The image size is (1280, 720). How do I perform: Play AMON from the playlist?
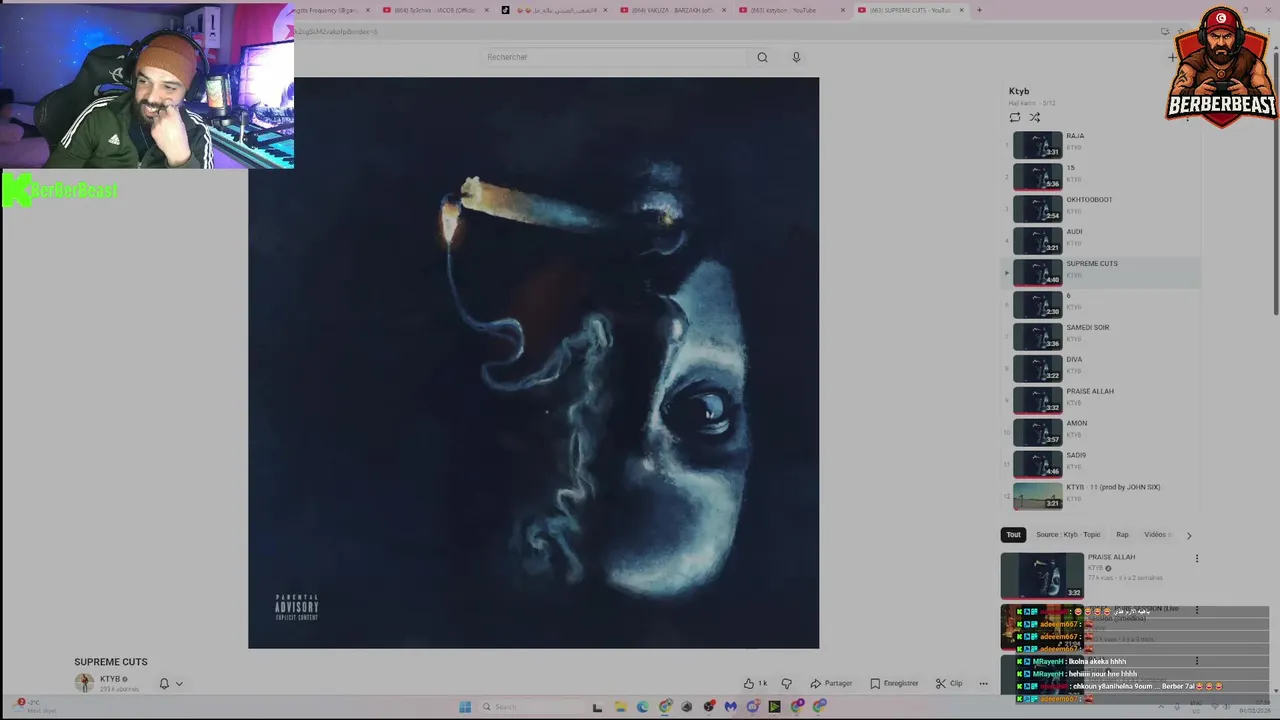(1100, 433)
